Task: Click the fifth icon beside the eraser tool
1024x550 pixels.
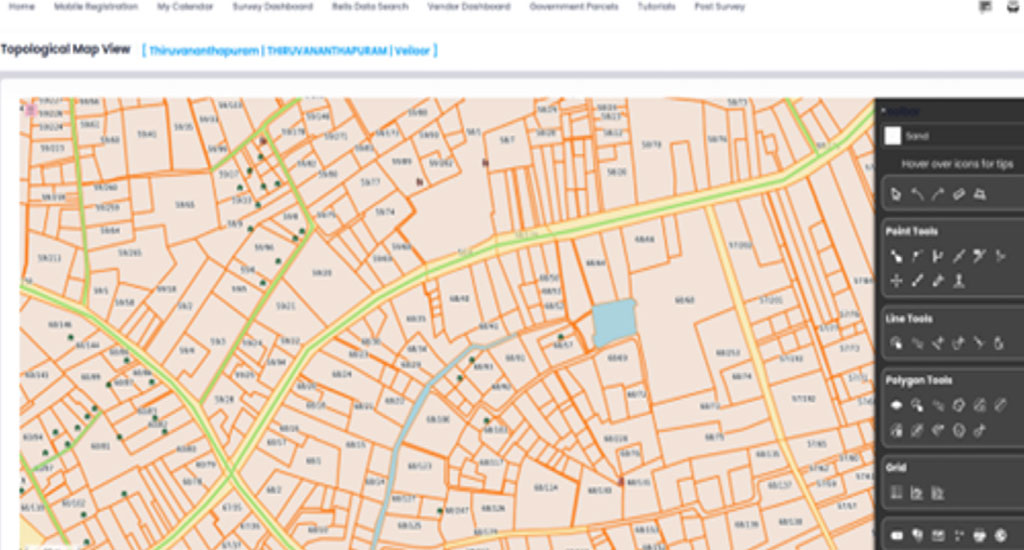Action: pos(980,194)
